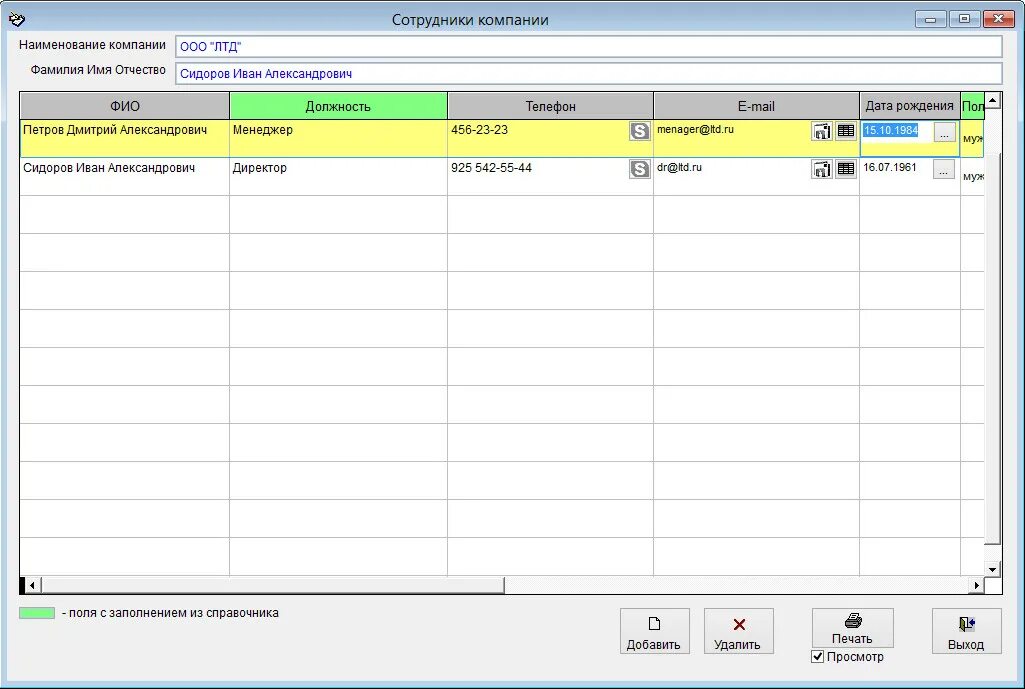This screenshot has height=689, width=1025.
Task: Click the Наименование компании input field
Action: tap(588, 46)
